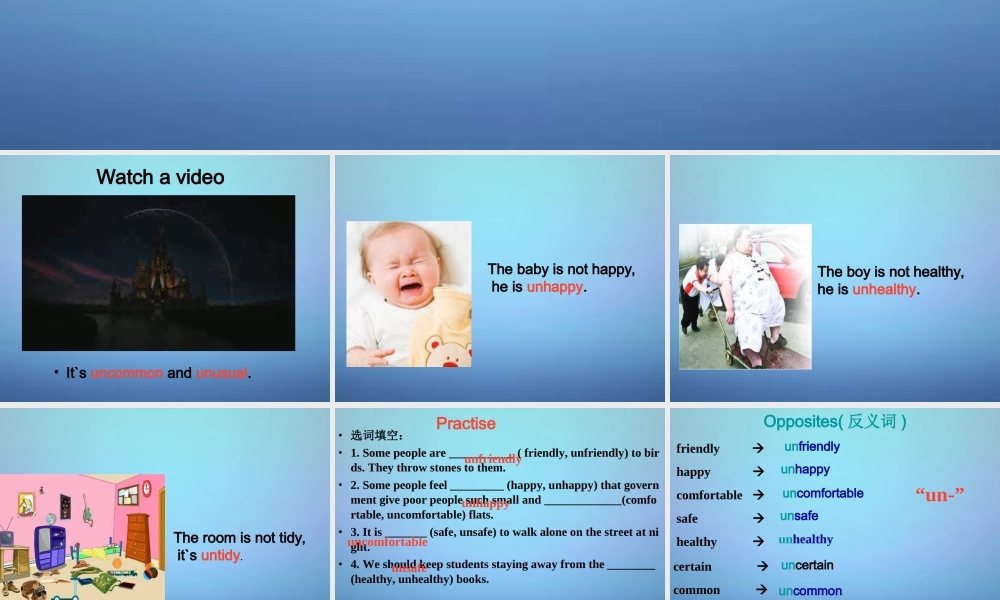Click the orange "un-" prefix label
Screen dimensions: 1000x600
point(939,494)
